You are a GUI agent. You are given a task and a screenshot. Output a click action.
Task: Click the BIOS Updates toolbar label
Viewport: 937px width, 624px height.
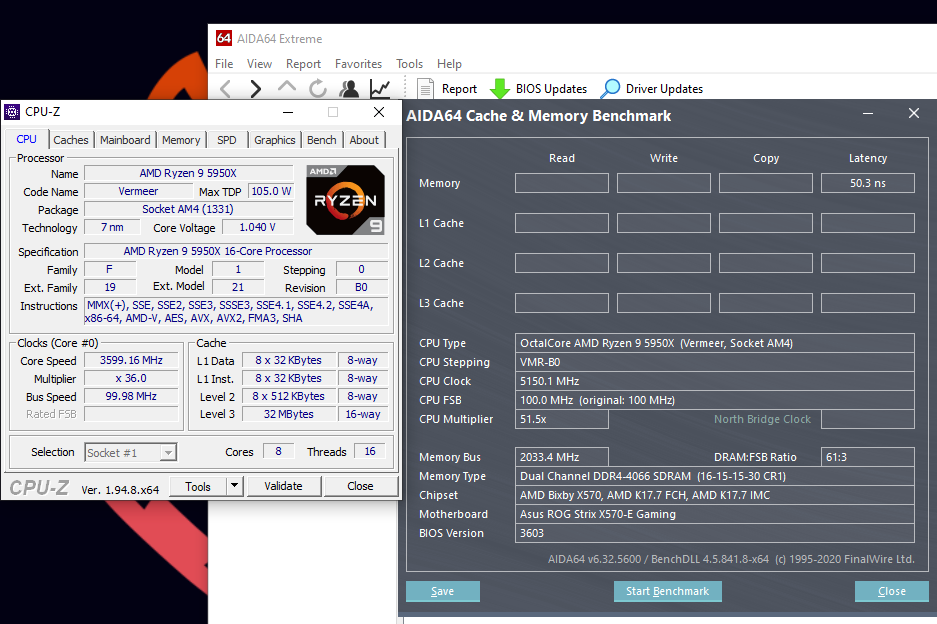[x=551, y=89]
